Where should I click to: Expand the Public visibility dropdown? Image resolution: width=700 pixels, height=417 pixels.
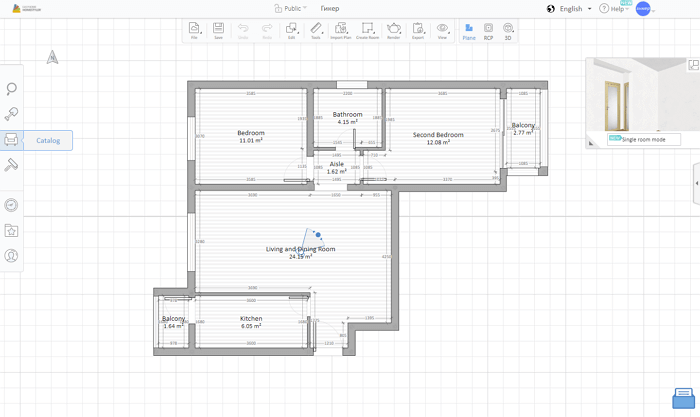click(x=291, y=8)
